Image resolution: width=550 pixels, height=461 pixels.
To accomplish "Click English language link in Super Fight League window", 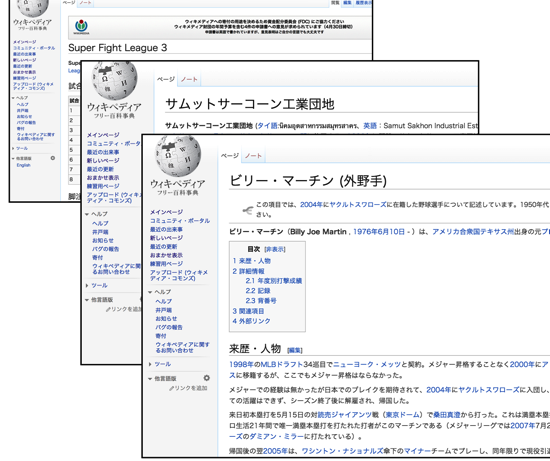I will tap(24, 165).
